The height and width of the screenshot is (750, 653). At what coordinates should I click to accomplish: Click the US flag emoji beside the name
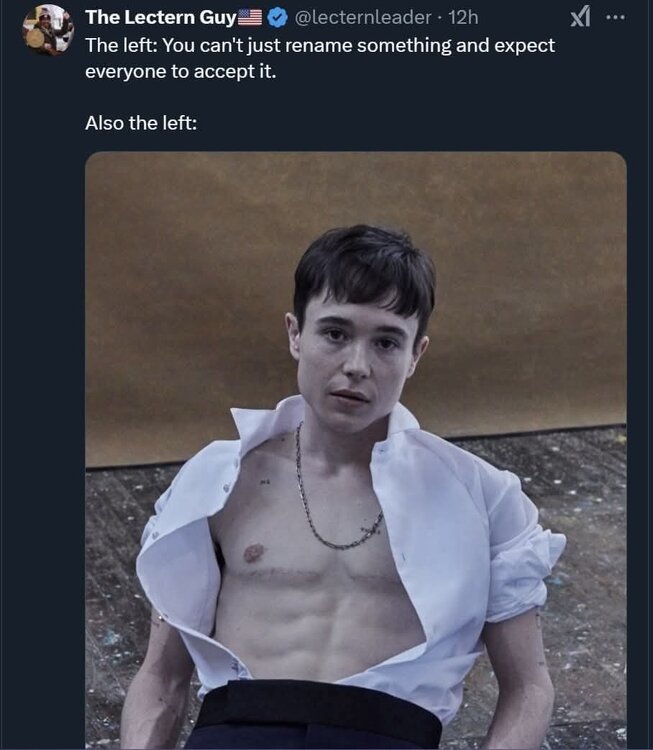[250, 17]
